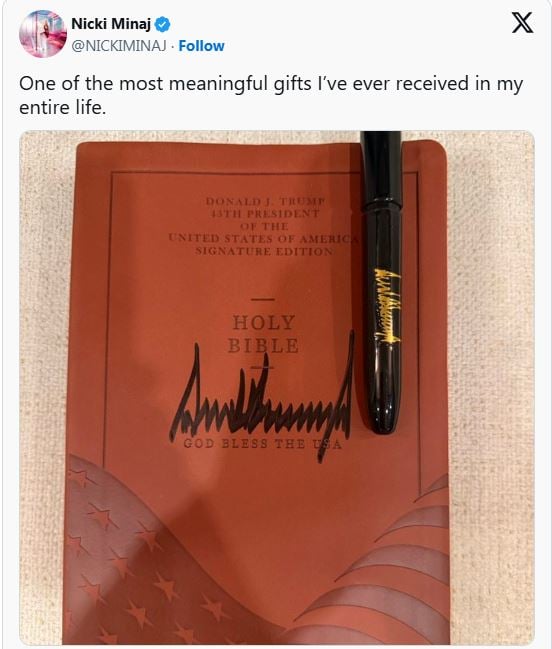Click the Nicki Minaj display name
The height and width of the screenshot is (649, 552).
point(111,24)
